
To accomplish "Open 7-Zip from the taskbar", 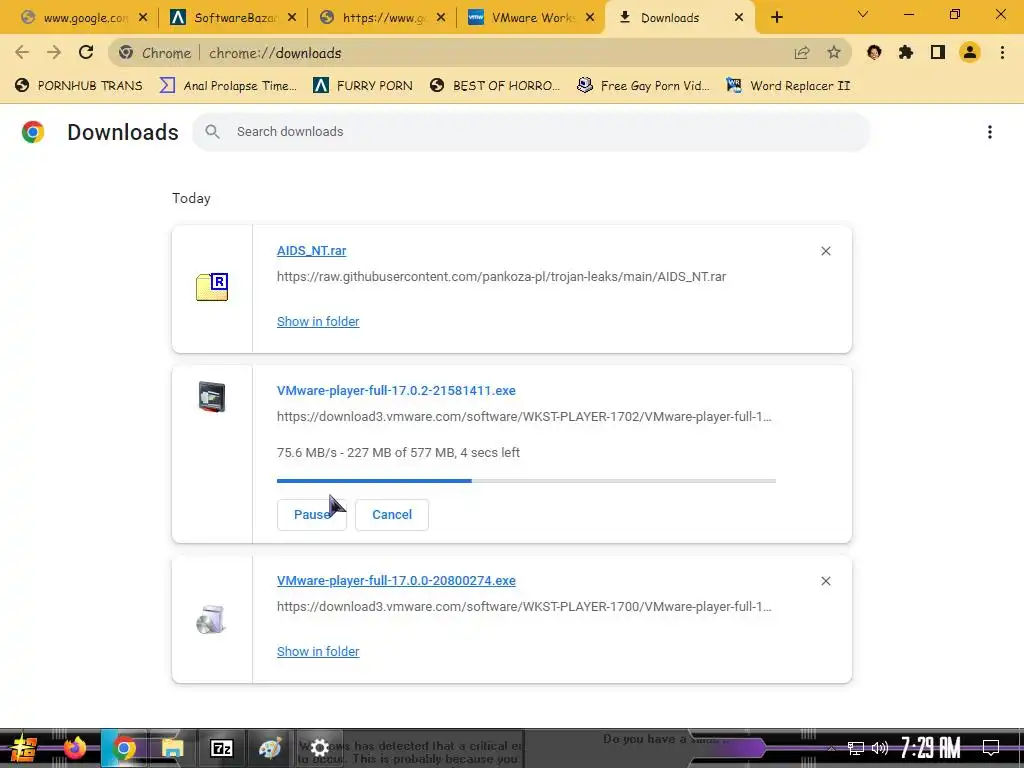I will [x=221, y=748].
